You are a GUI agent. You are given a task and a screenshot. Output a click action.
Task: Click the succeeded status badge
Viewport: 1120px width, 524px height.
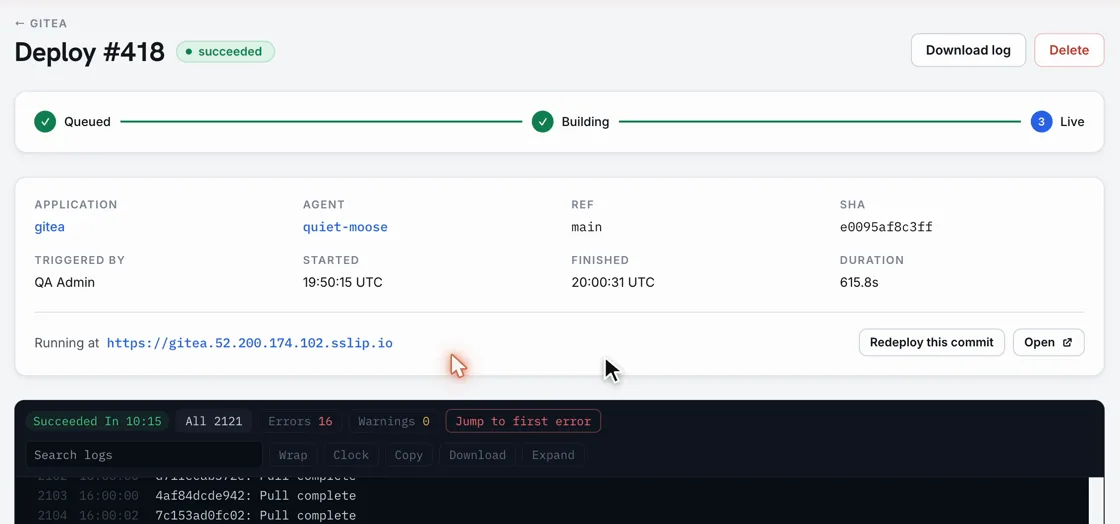[x=225, y=51]
